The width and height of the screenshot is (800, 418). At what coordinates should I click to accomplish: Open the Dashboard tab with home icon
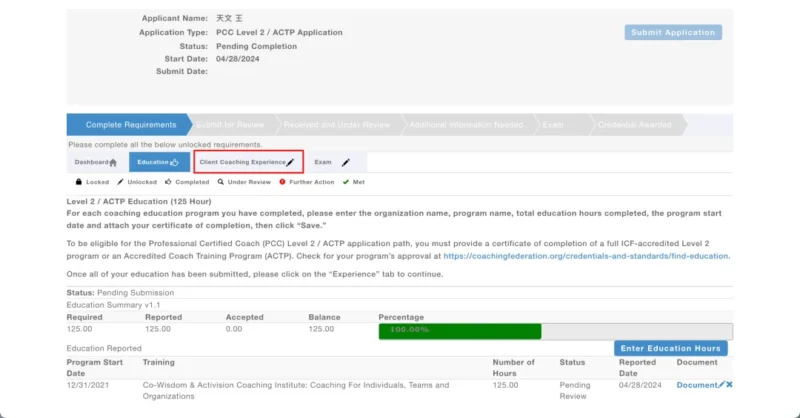(x=96, y=162)
